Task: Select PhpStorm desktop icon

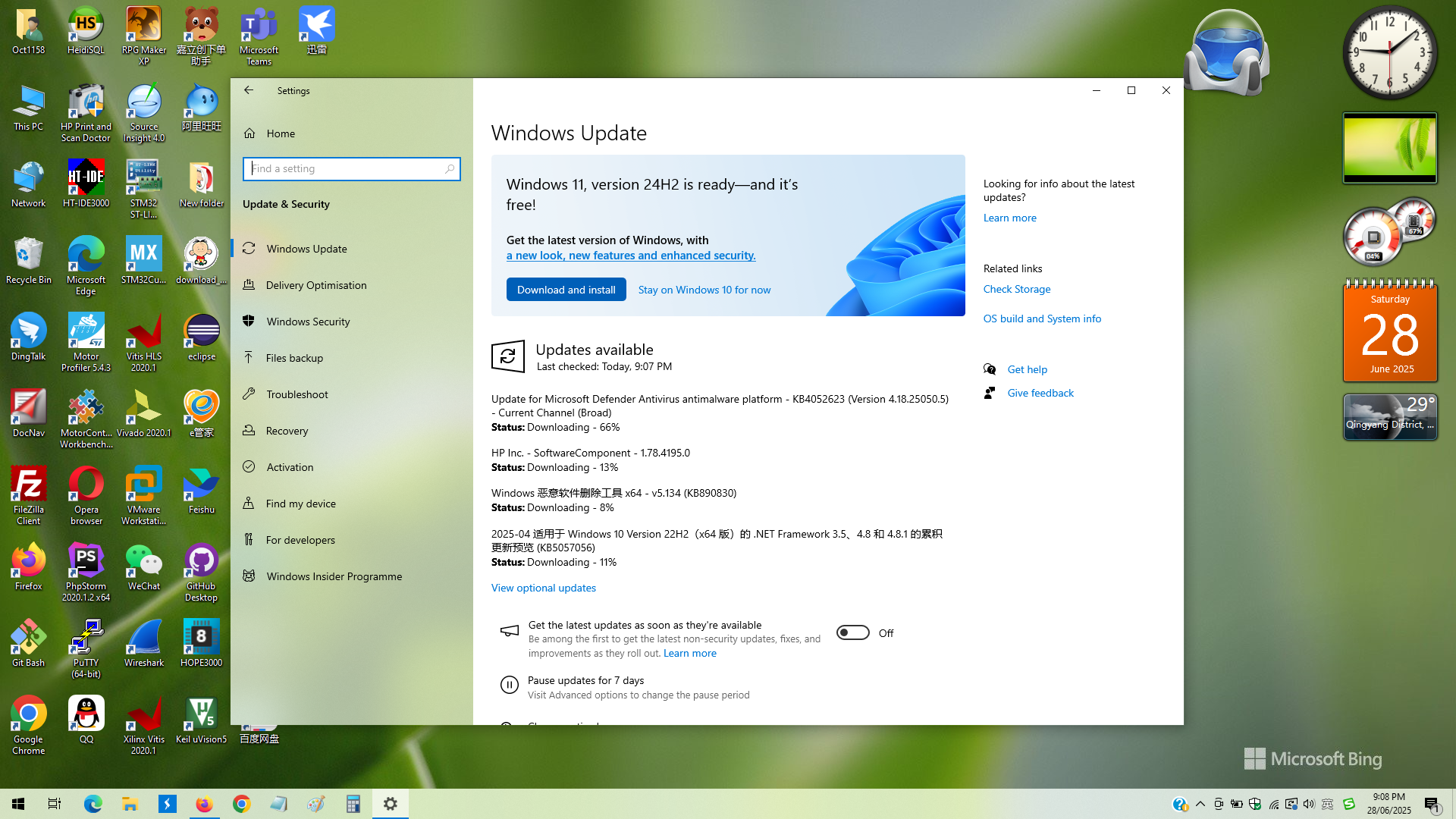Action: [x=86, y=572]
